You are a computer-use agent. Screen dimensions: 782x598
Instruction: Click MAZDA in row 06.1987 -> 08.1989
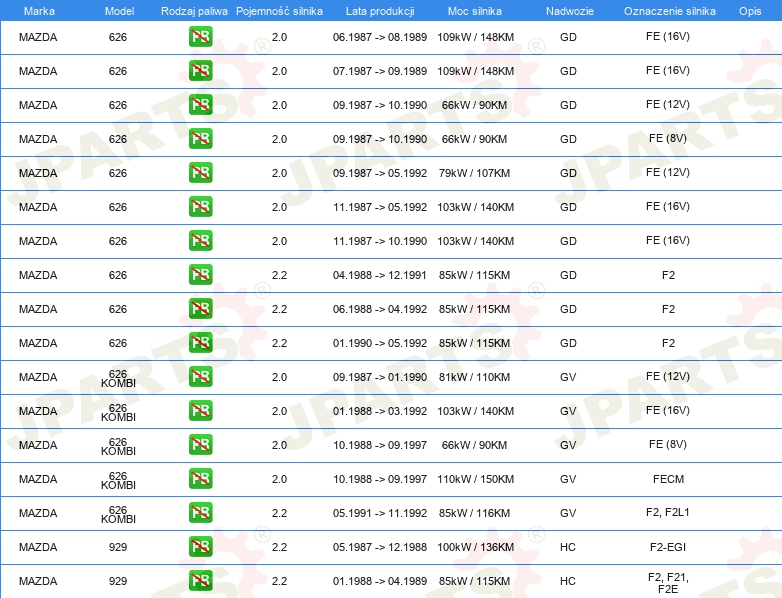point(38,37)
